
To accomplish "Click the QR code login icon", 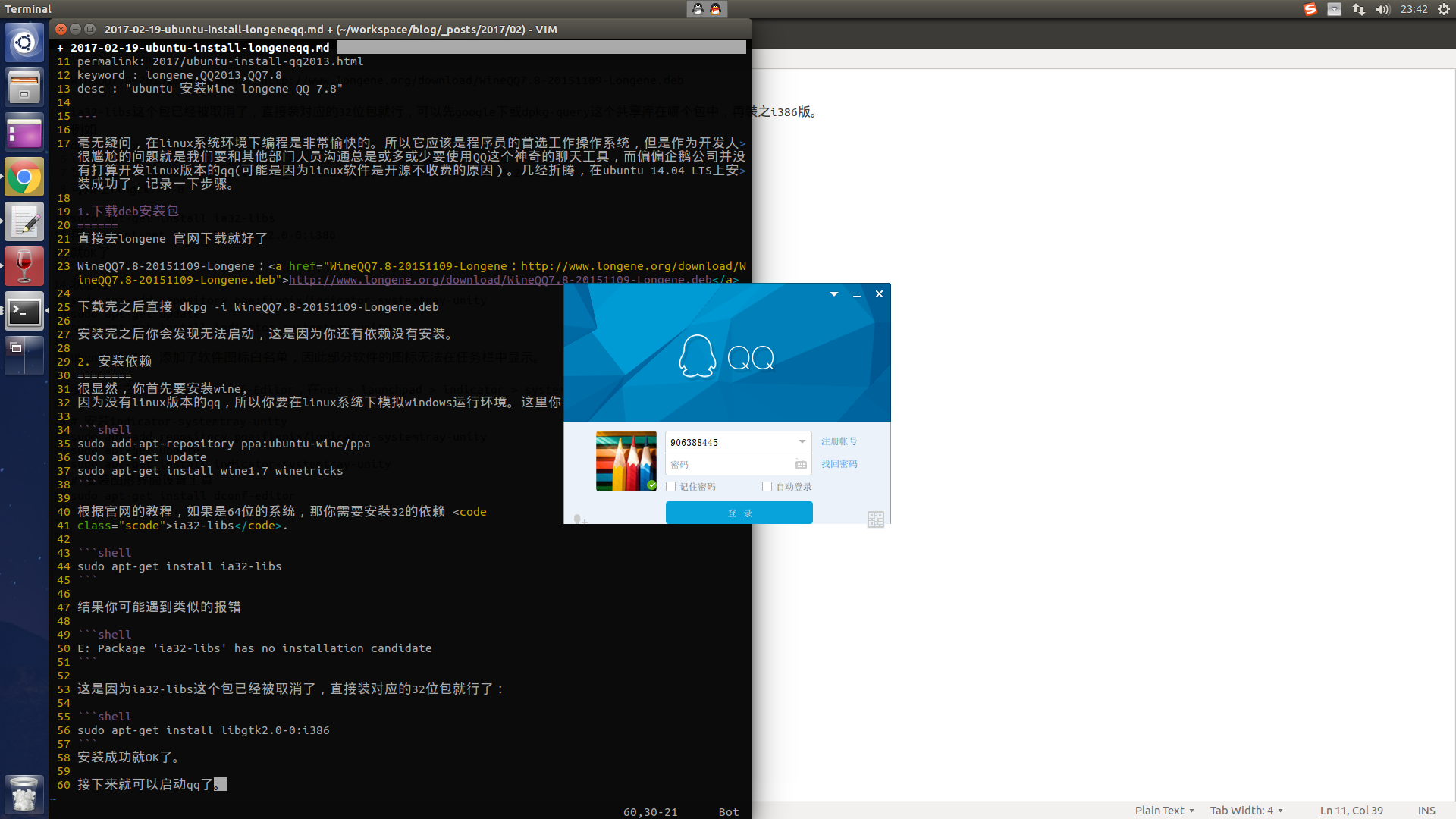I will pyautogui.click(x=876, y=519).
